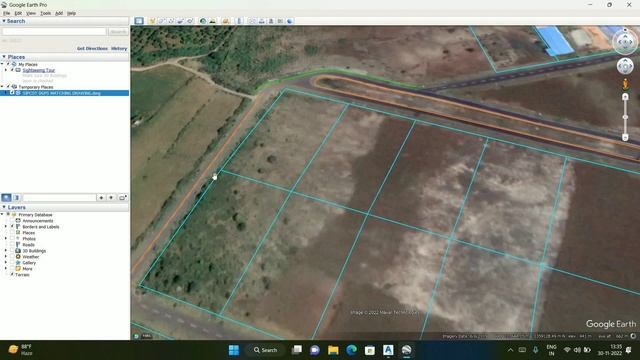
Task: Open Windows Start menu on taskbar
Action: pyautogui.click(x=234, y=350)
